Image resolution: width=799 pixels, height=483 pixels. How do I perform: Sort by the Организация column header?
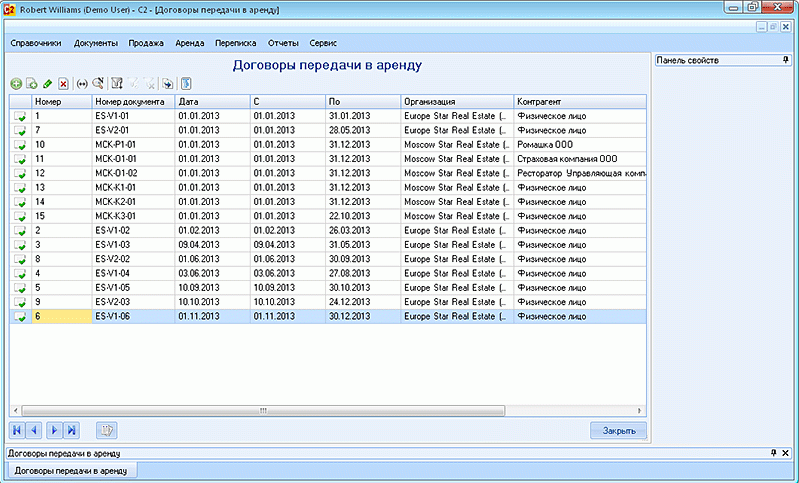[x=457, y=101]
